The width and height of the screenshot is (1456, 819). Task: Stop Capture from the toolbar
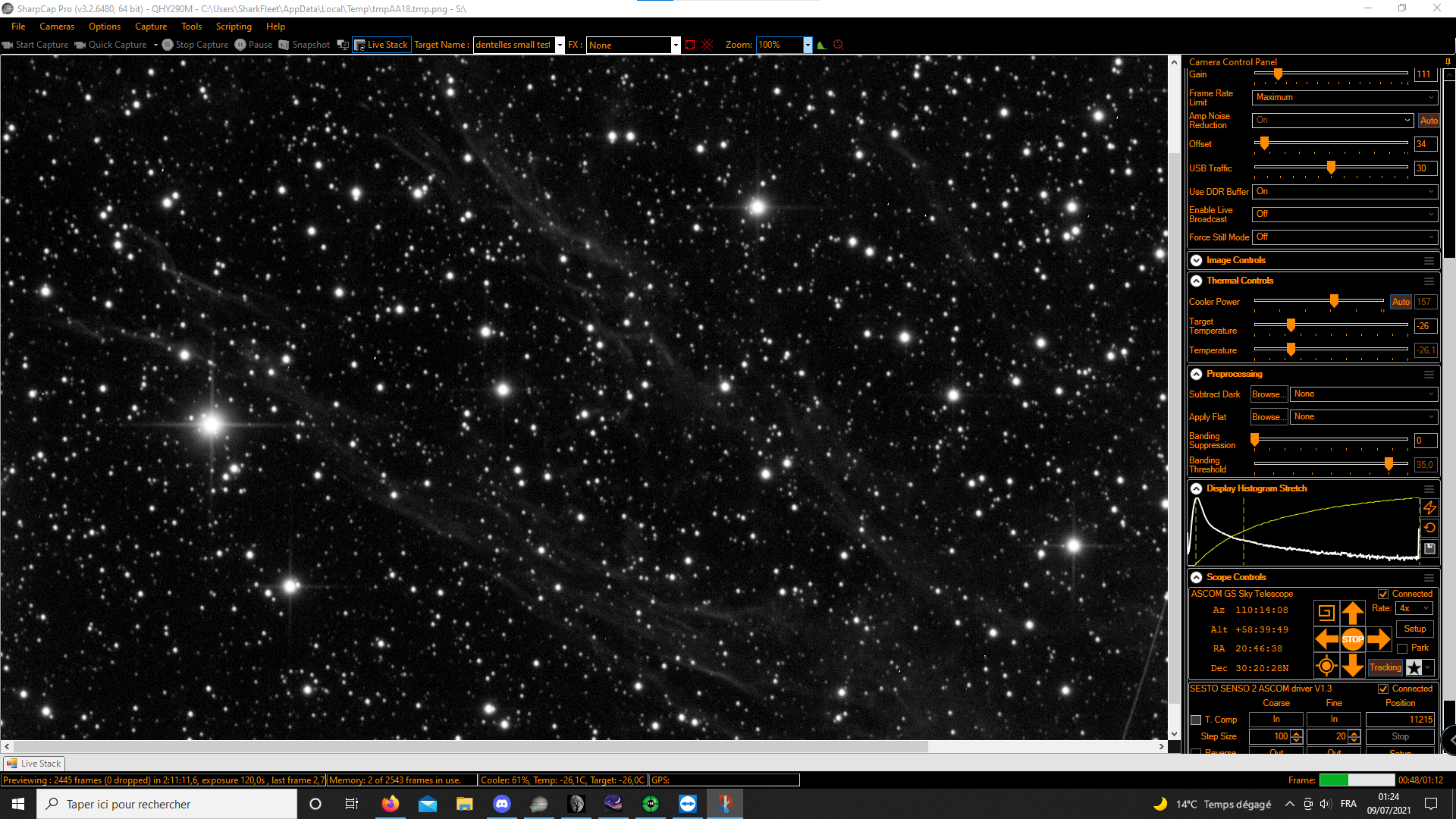tap(195, 45)
